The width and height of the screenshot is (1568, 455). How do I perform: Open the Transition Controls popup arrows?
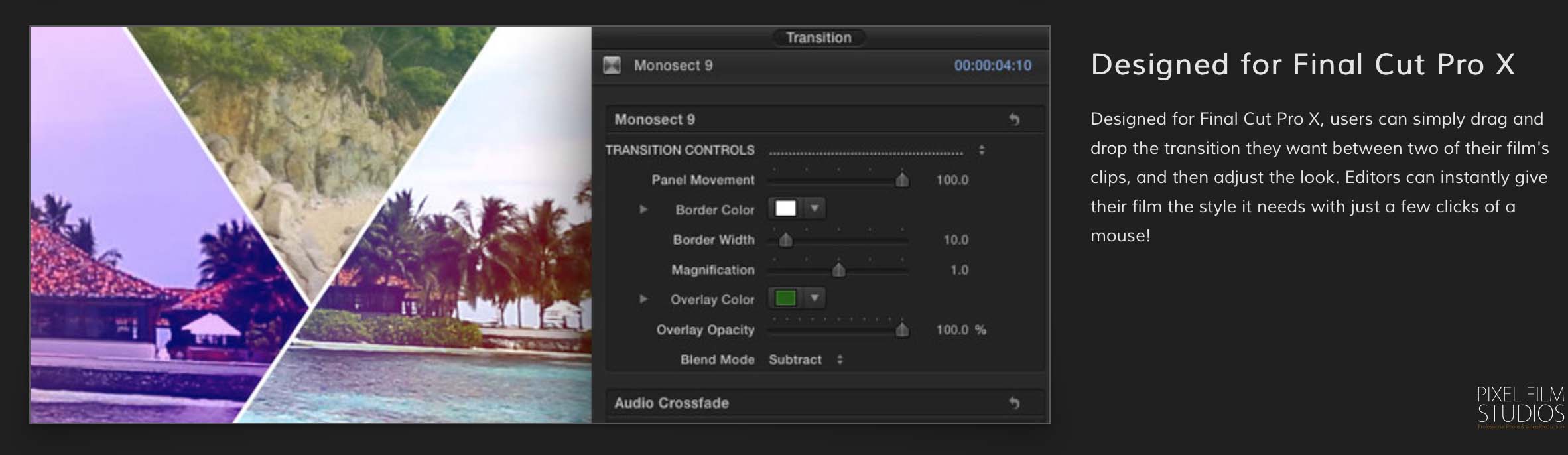(x=982, y=151)
